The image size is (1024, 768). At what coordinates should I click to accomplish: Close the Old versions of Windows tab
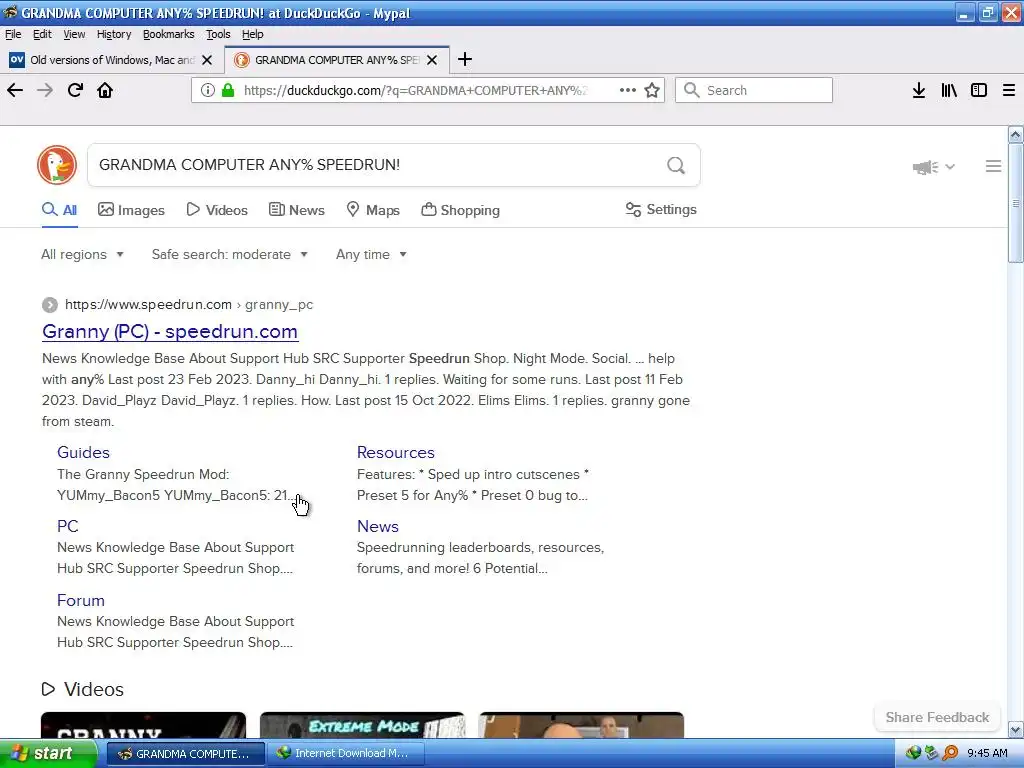pyautogui.click(x=207, y=60)
